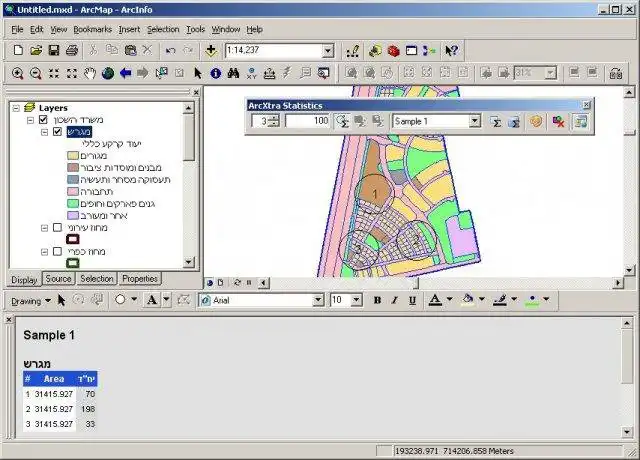Switch to the Source tab
The image size is (640, 460).
(x=58, y=279)
